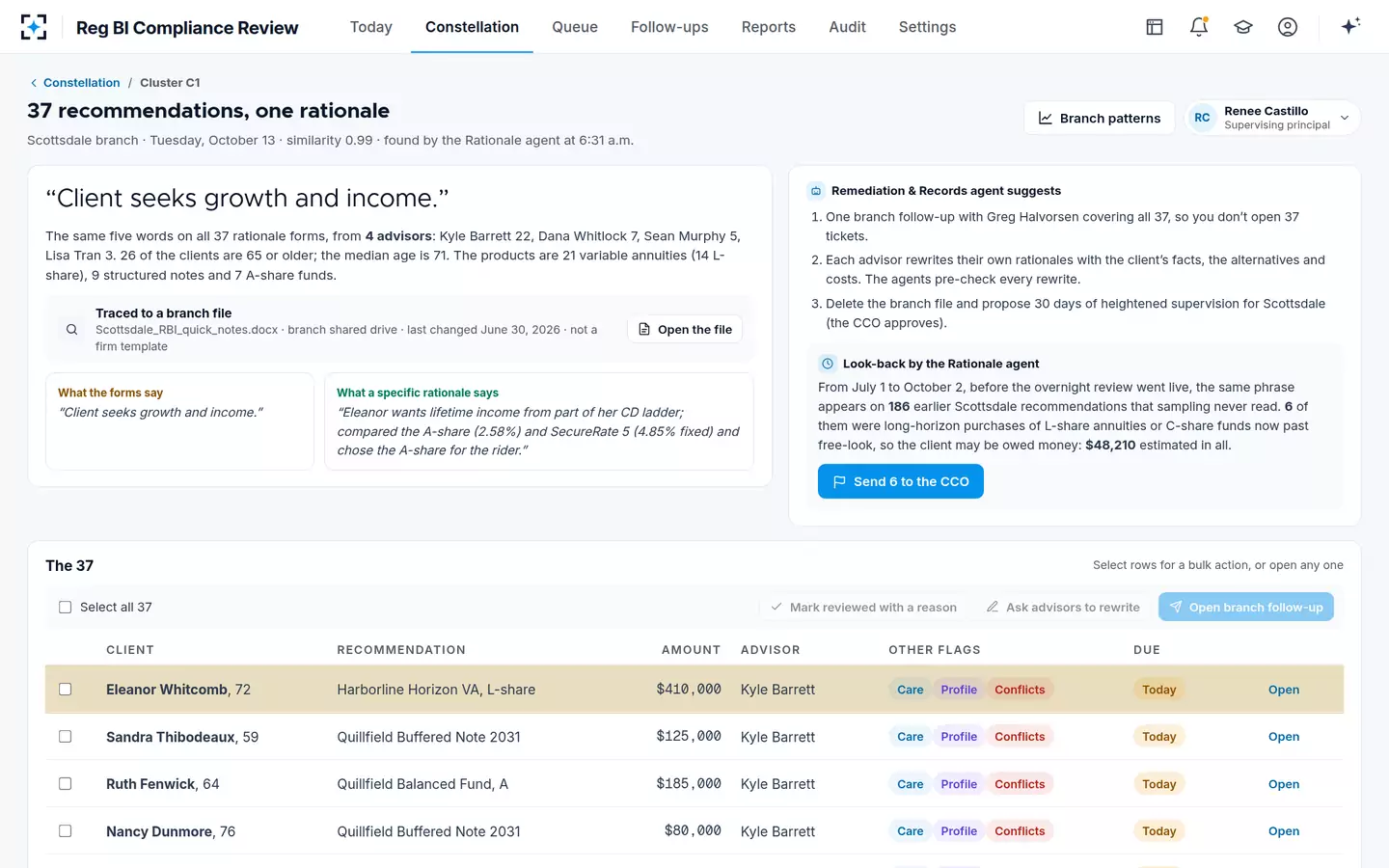The image size is (1389, 868).
Task: Click the Care flag on Ruth Fenwick row
Action: [910, 784]
